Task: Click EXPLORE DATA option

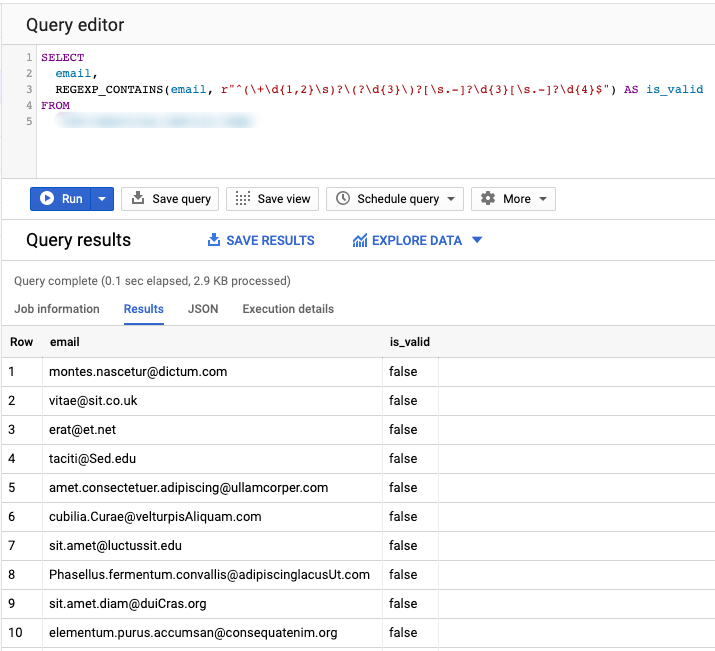Action: tap(417, 240)
